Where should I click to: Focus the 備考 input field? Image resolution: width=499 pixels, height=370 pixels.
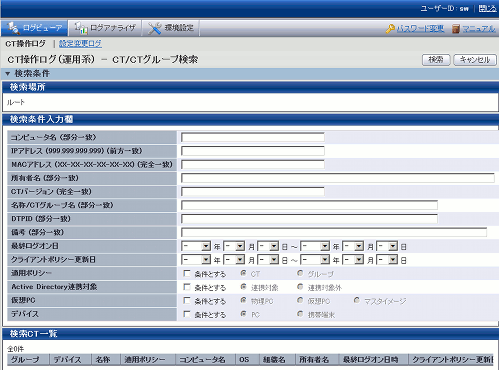(x=334, y=232)
